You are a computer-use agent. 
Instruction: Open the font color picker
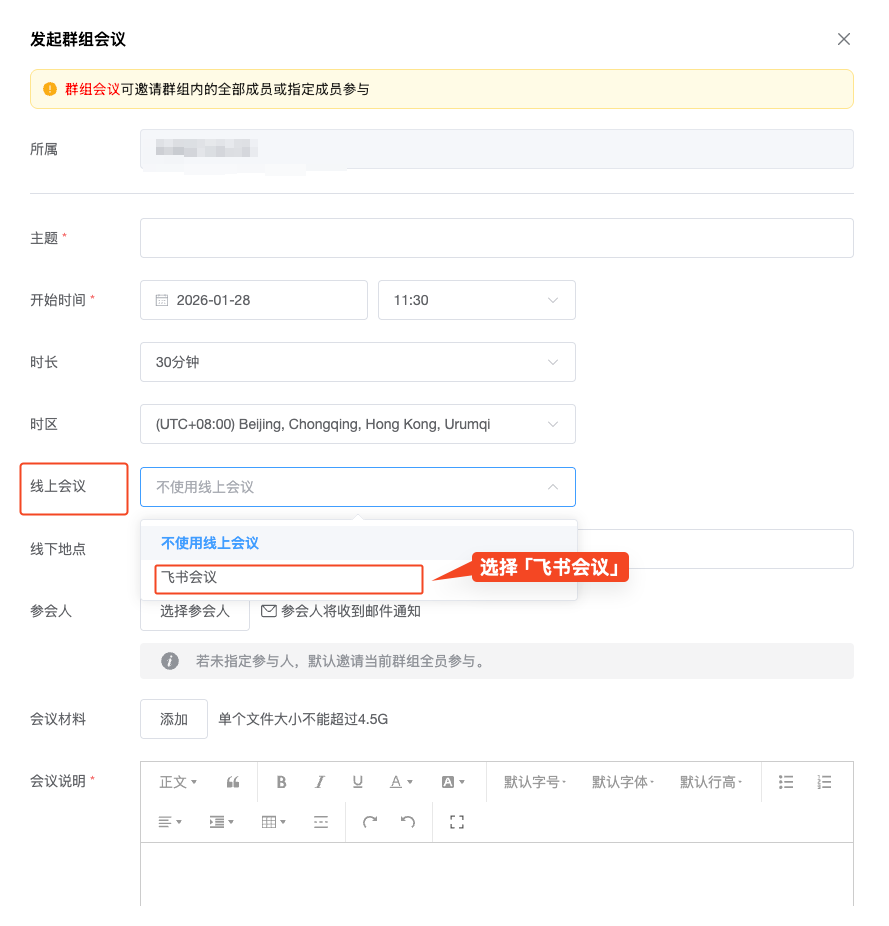tap(401, 782)
